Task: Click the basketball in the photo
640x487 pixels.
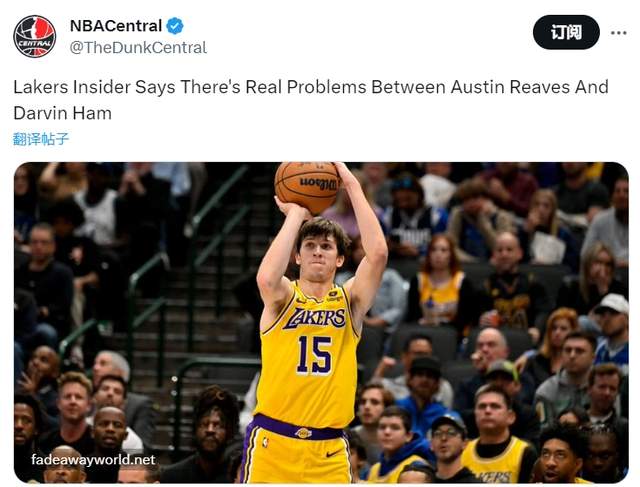Action: point(307,187)
